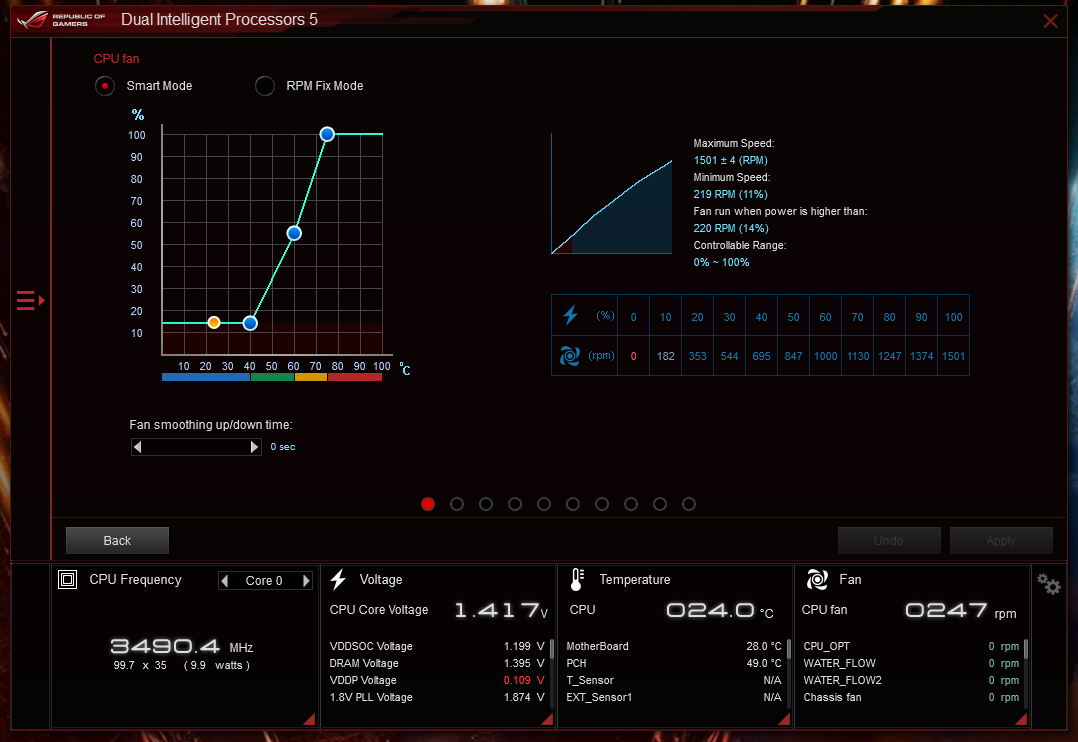1078x742 pixels.
Task: Expand the Fan panel corner triangle
Action: pyautogui.click(x=1022, y=719)
